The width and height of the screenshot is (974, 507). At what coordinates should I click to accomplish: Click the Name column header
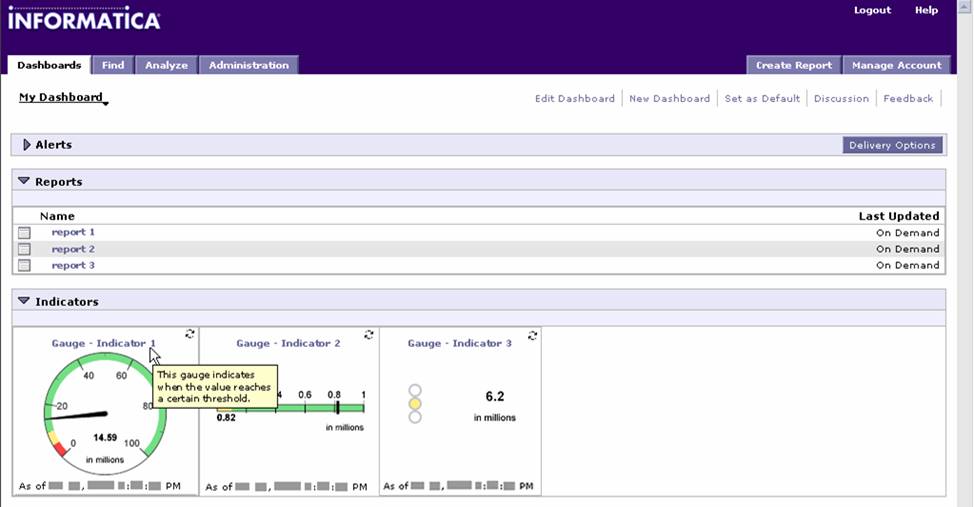(57, 216)
